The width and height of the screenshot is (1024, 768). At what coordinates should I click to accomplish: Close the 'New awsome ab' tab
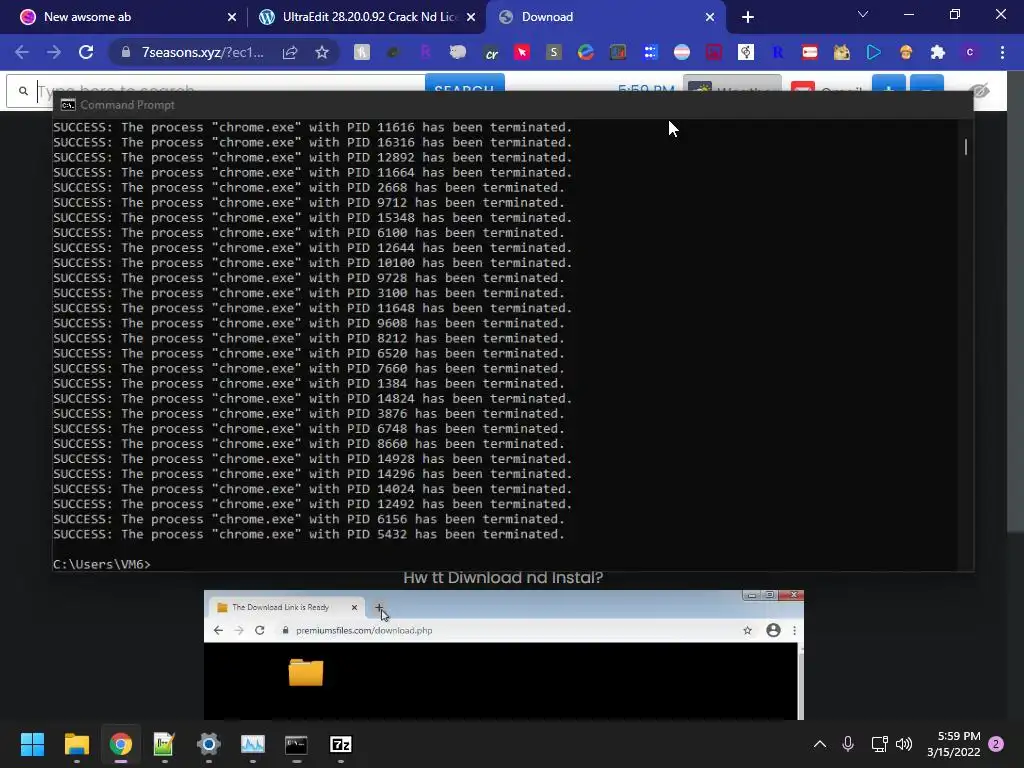(x=232, y=17)
